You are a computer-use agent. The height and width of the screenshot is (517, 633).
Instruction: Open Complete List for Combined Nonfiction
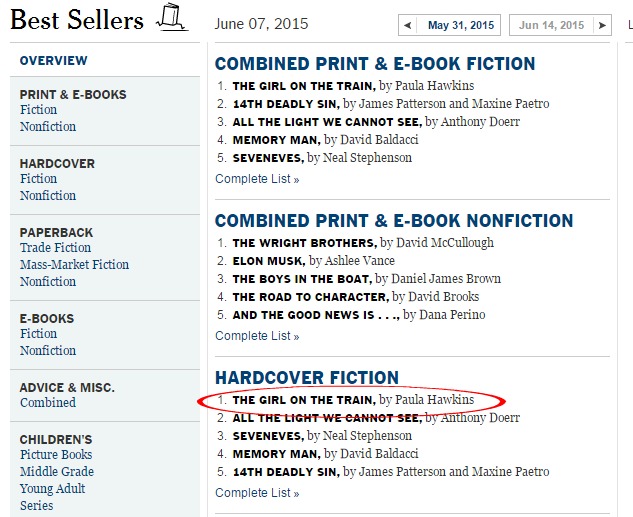(257, 336)
